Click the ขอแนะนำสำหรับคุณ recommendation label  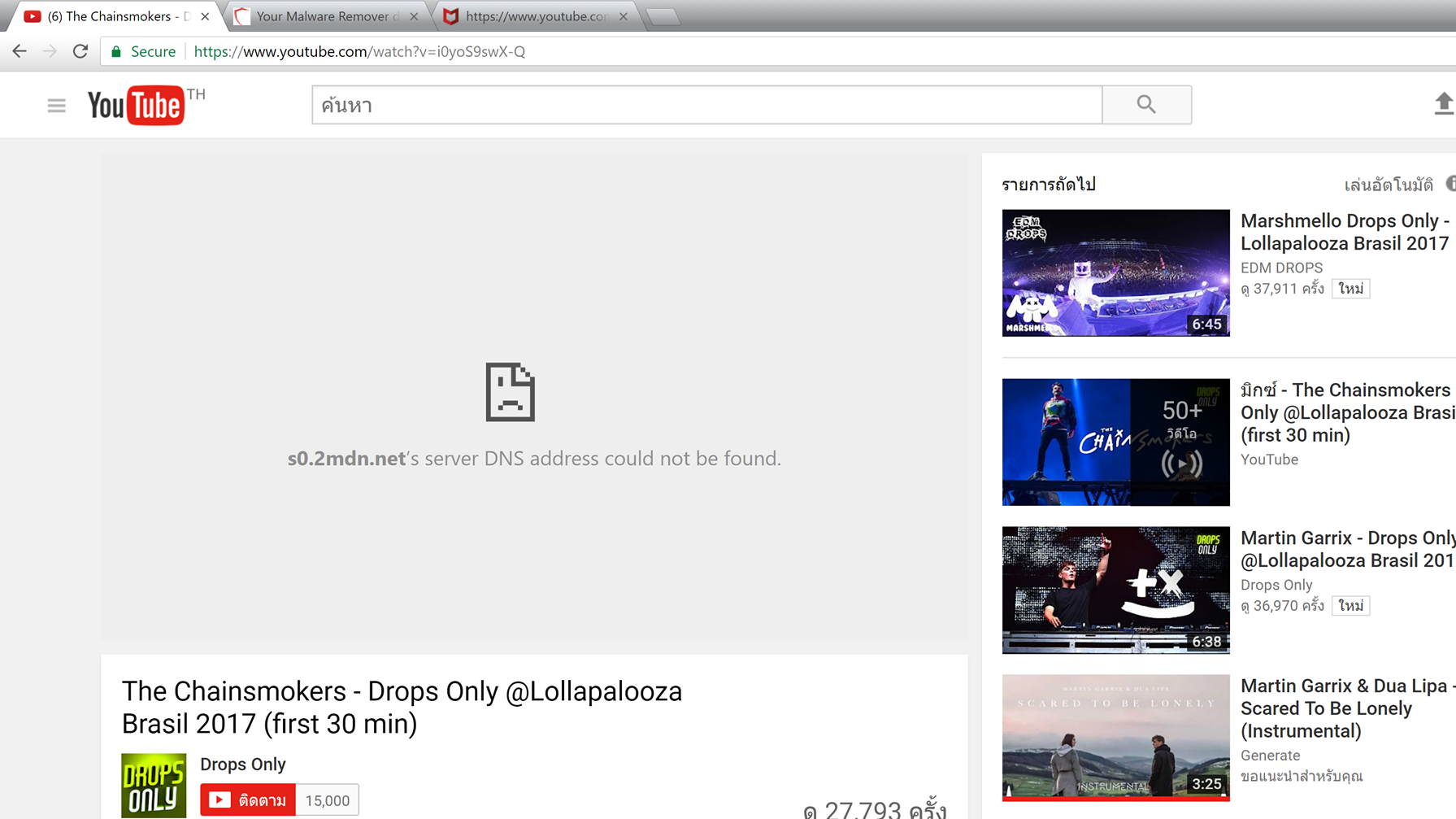pyautogui.click(x=1302, y=776)
